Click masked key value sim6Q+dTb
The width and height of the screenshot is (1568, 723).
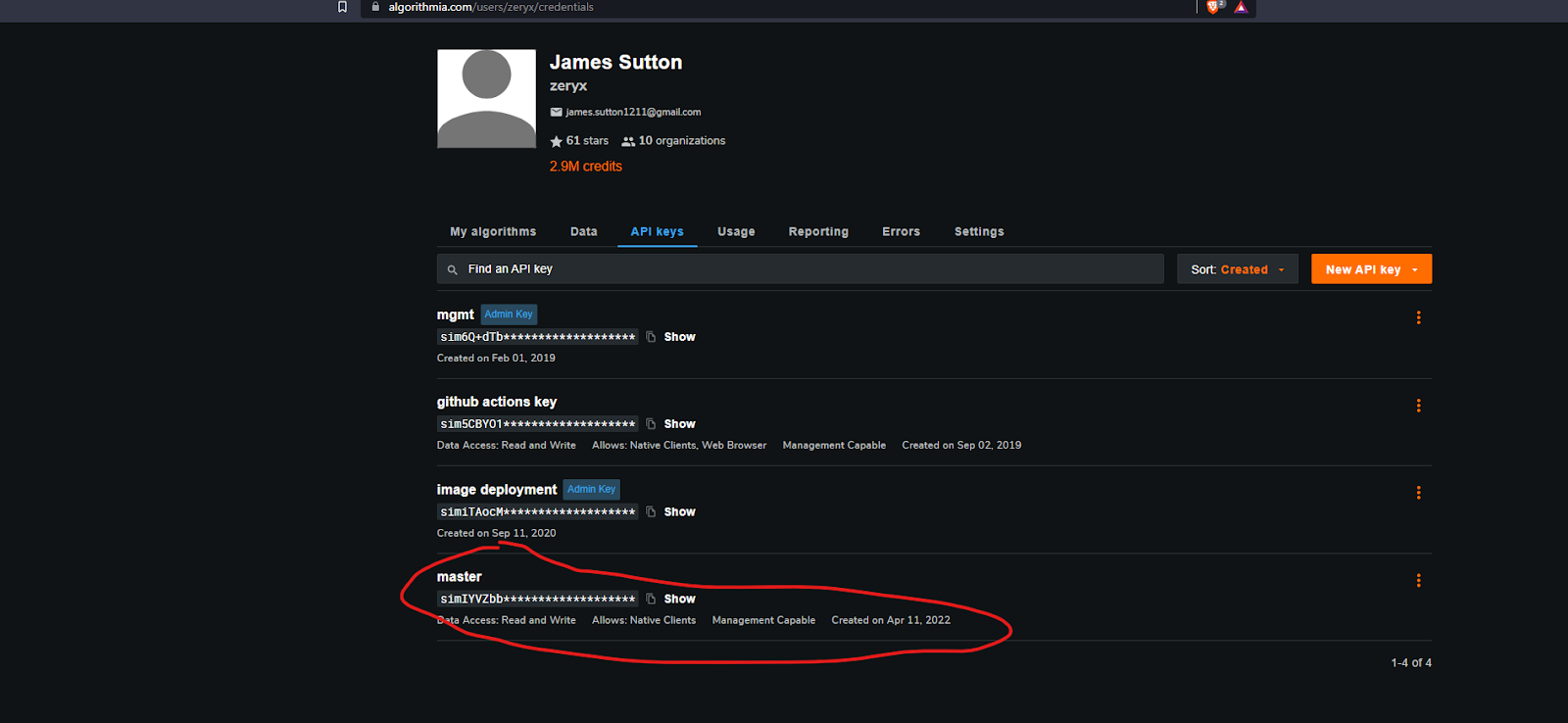[538, 337]
